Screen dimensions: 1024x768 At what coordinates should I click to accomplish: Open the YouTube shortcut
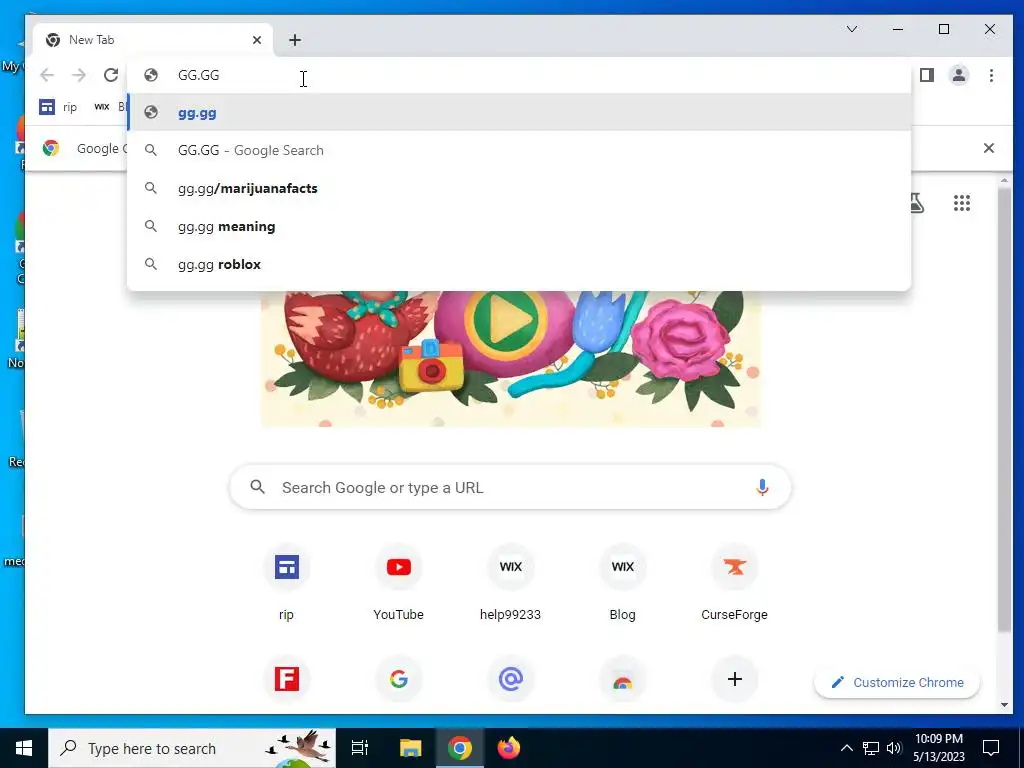(398, 581)
